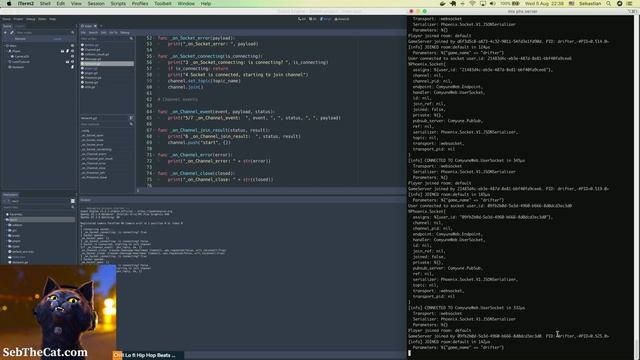Screen dimensions: 640x360
Task: Open the script editor Go To menu
Action: pos(113,33)
